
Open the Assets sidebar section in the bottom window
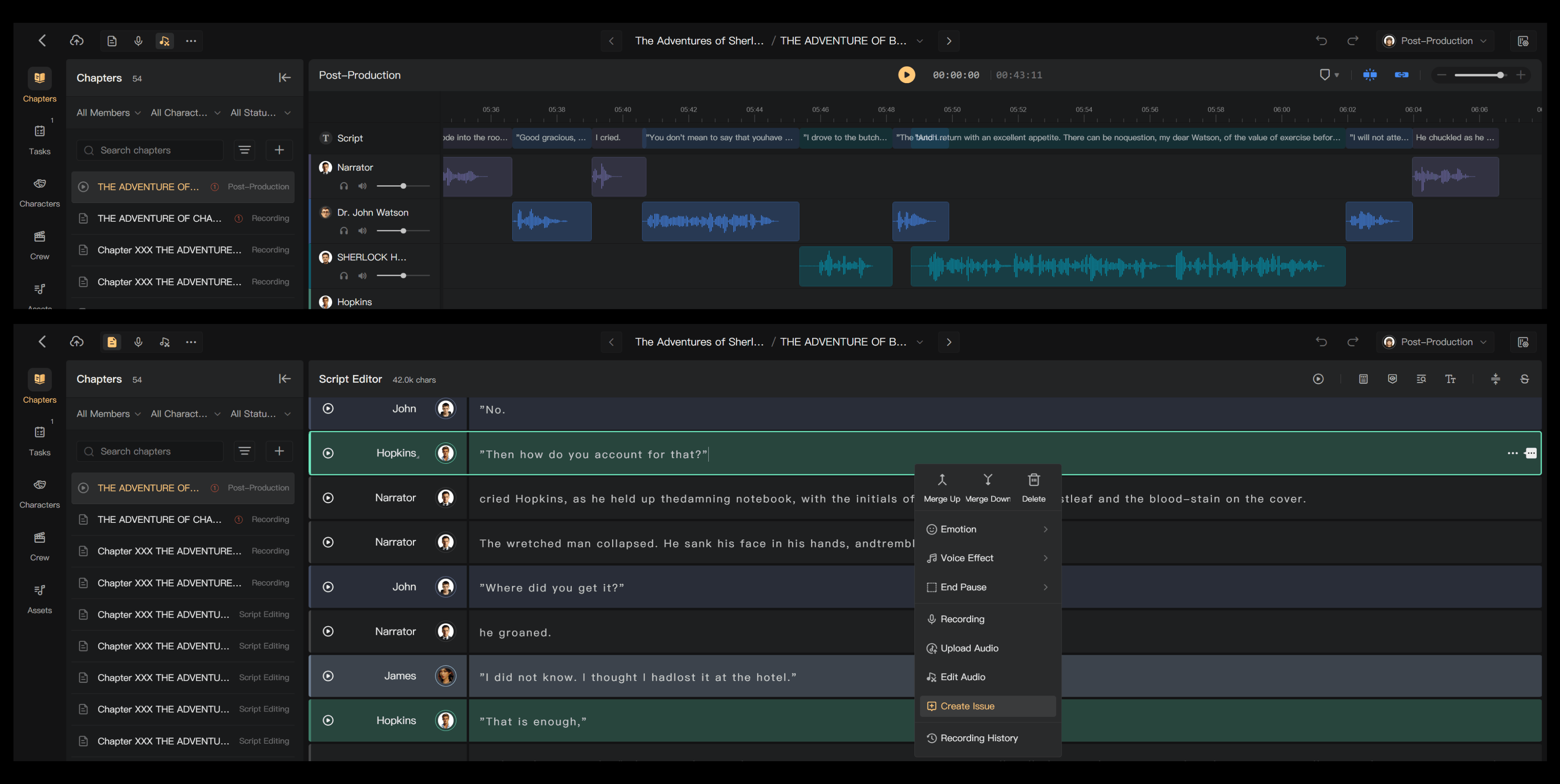(x=40, y=599)
